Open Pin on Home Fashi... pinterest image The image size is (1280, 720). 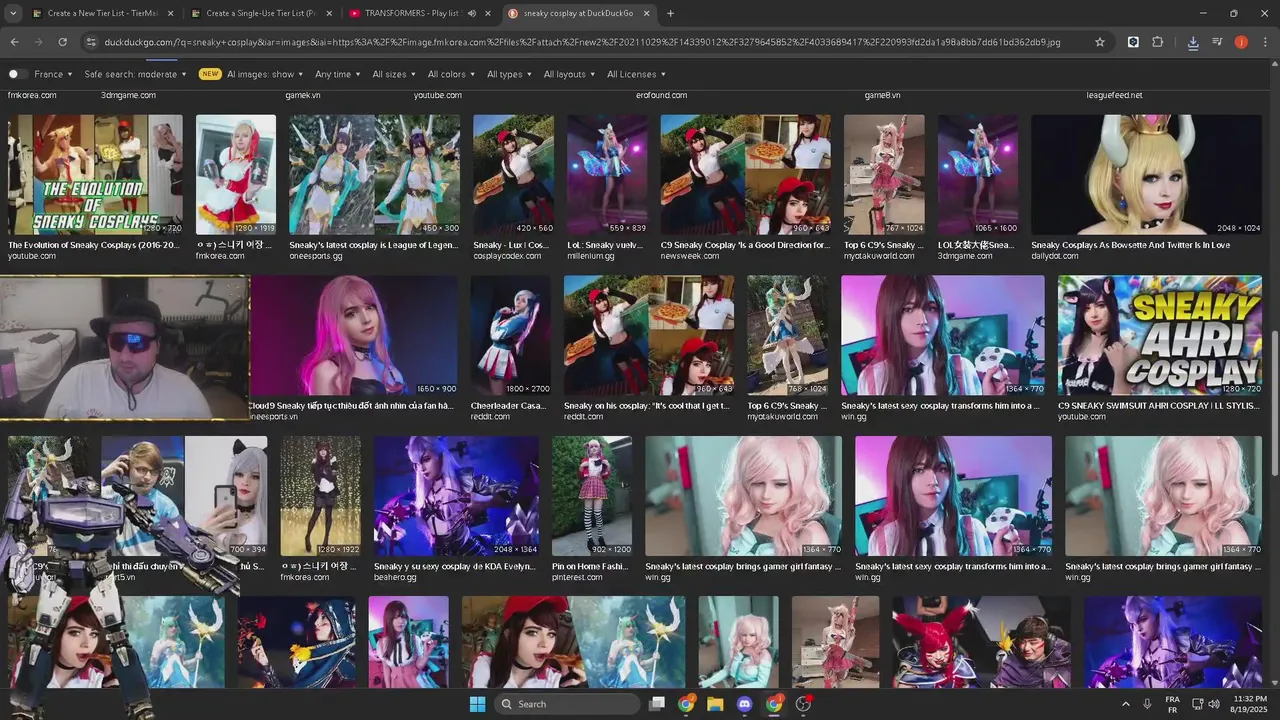coord(592,495)
